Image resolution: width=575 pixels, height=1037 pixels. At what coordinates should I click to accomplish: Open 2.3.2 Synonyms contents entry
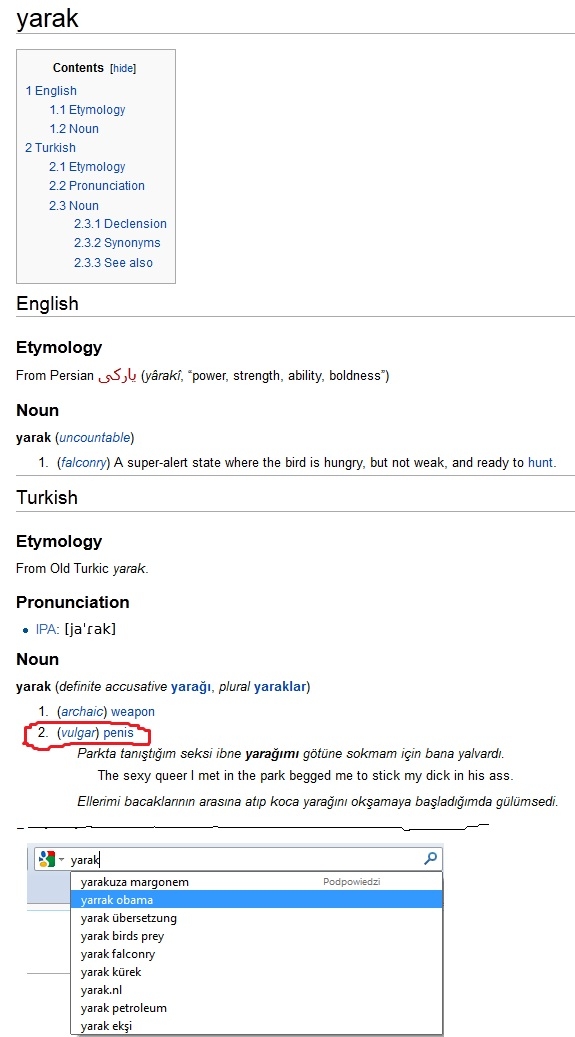coord(117,243)
